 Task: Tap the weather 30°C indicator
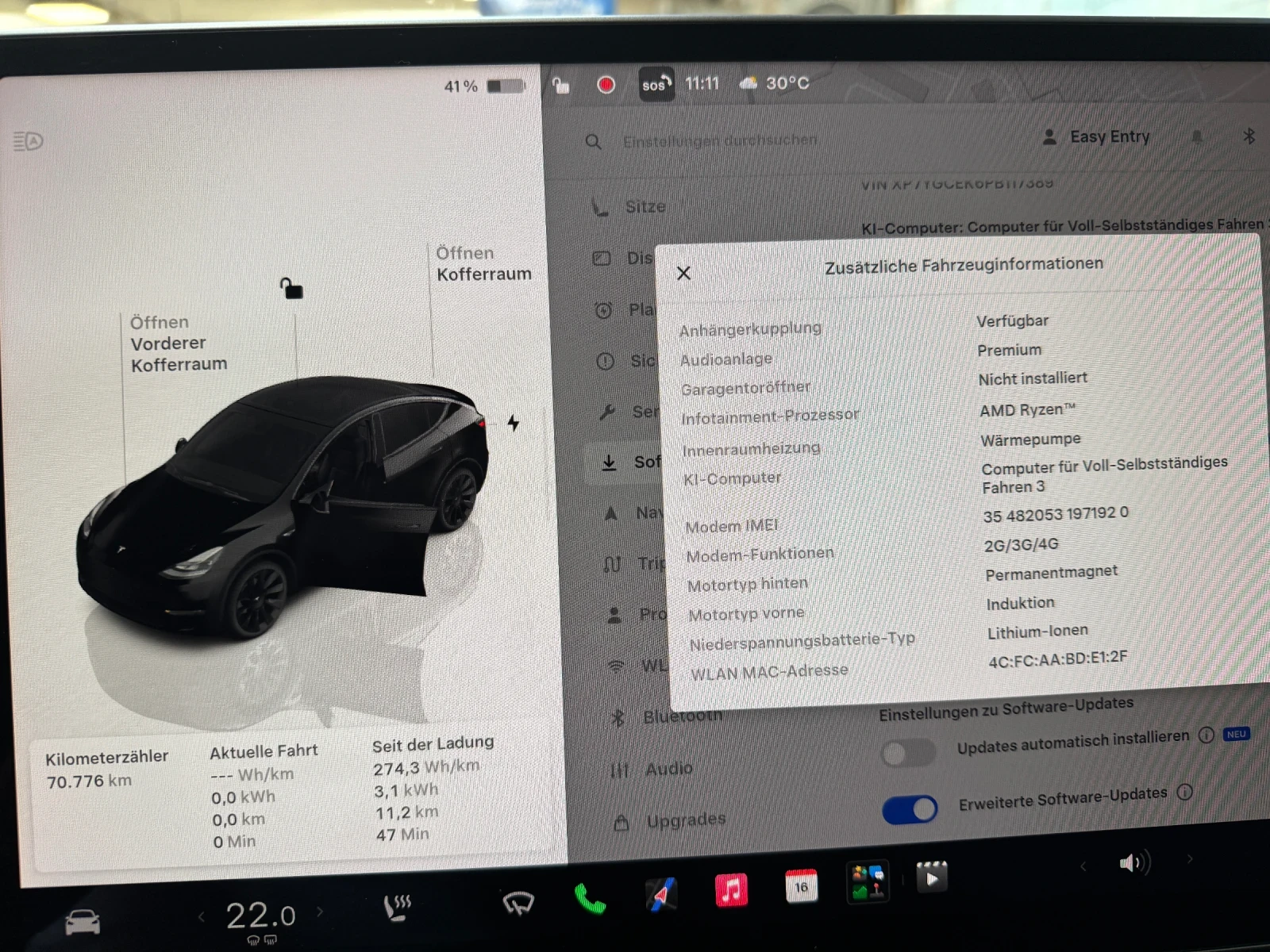775,83
